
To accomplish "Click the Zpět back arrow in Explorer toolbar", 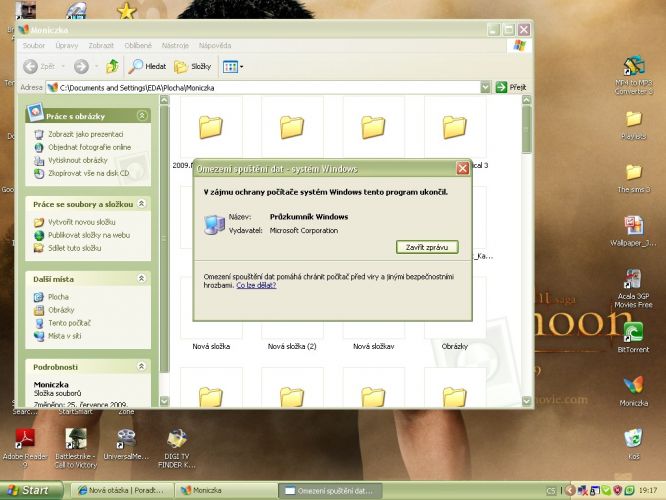I will coord(31,66).
